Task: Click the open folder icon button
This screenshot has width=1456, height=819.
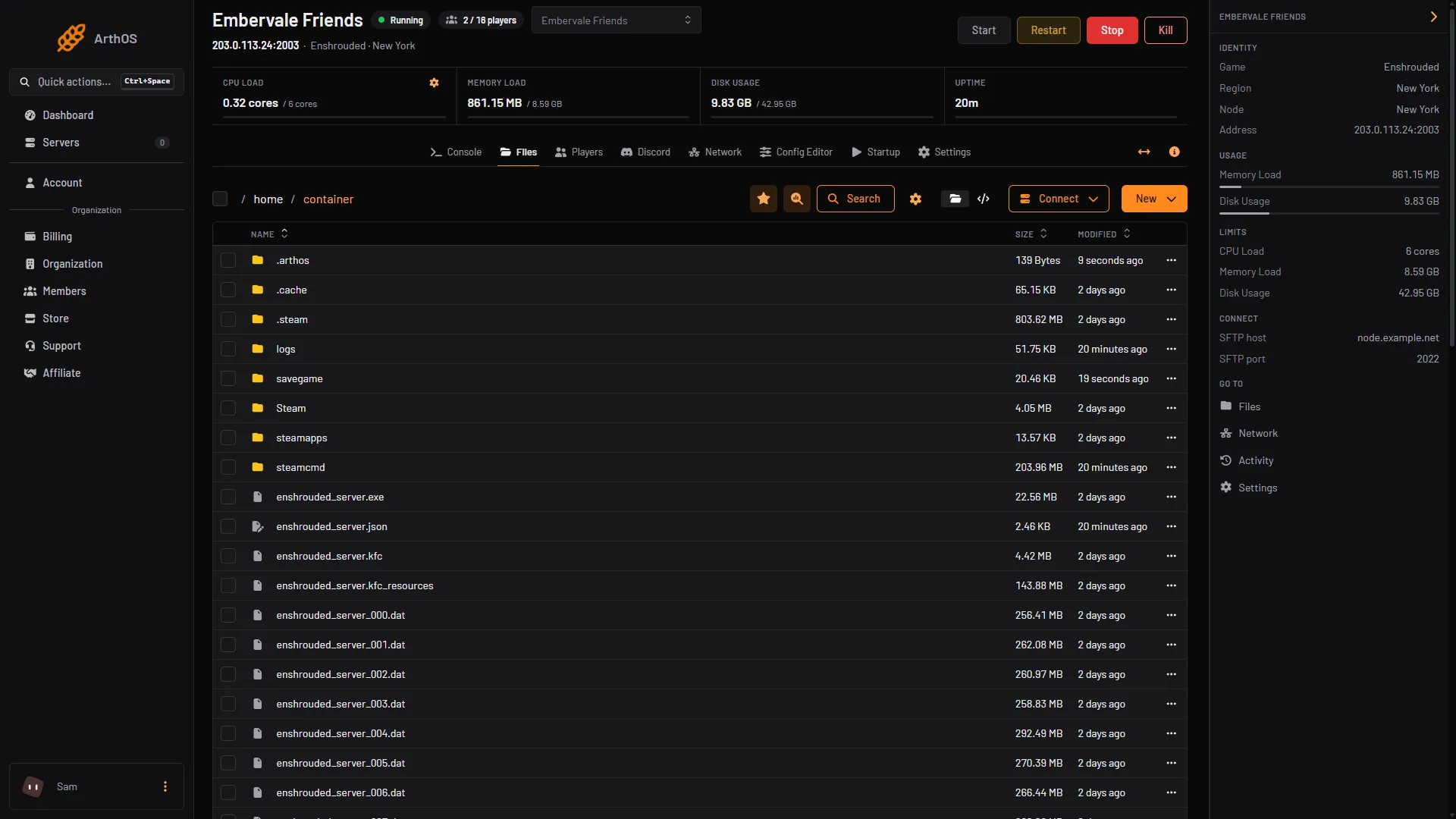Action: pos(955,199)
